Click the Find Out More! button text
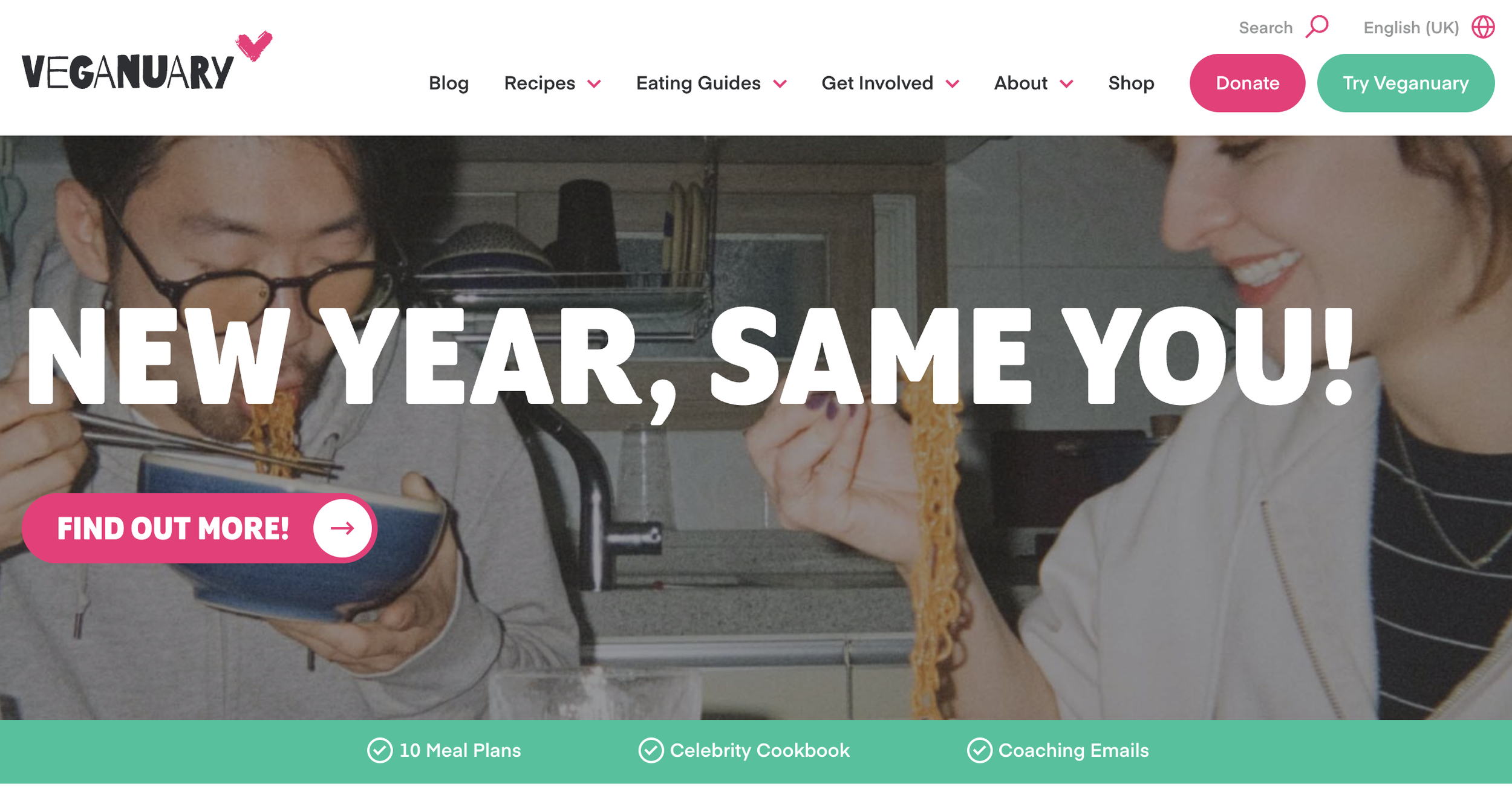1512x810 pixels. (x=173, y=529)
